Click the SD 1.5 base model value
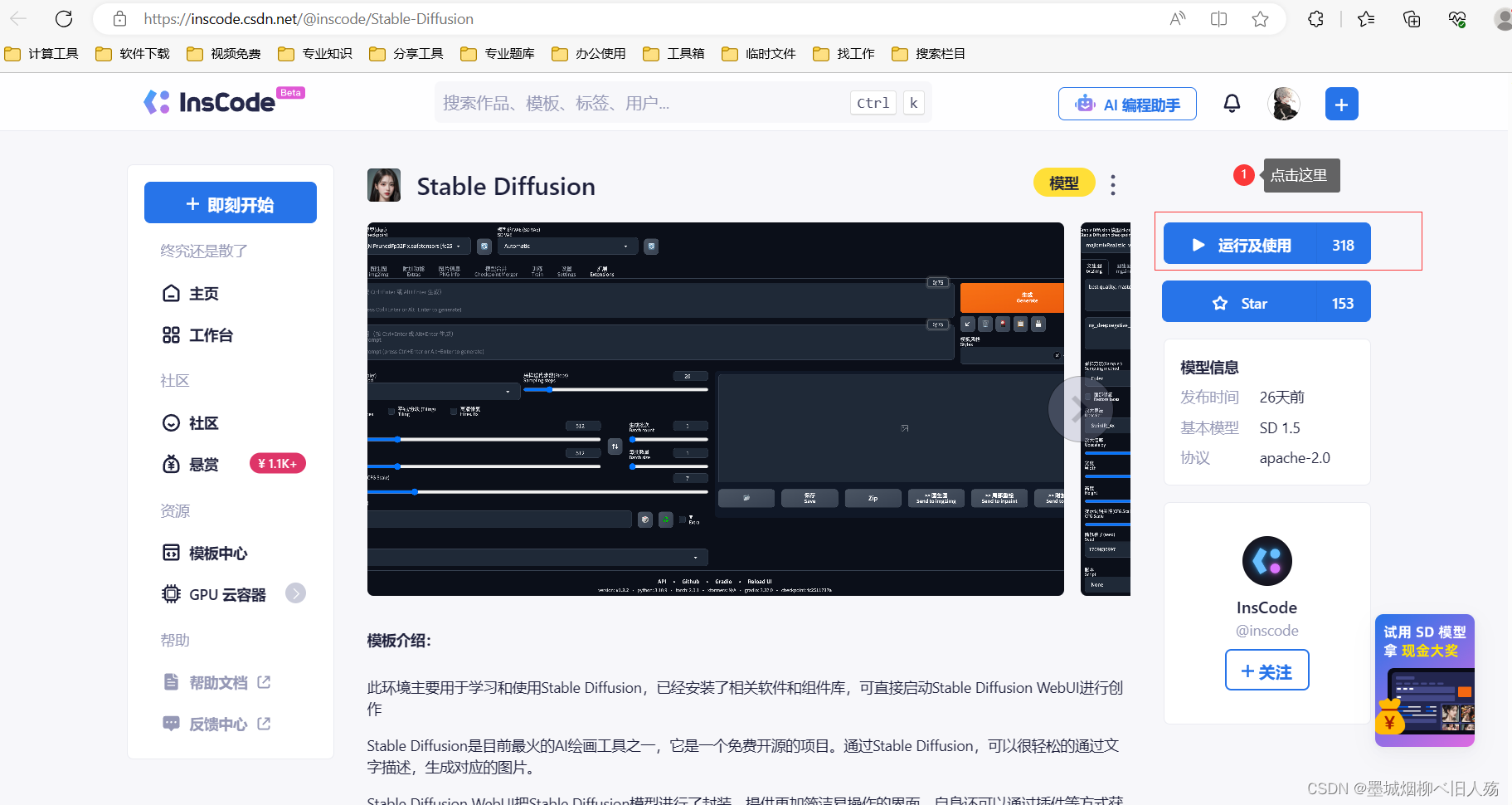 pyautogui.click(x=1280, y=428)
